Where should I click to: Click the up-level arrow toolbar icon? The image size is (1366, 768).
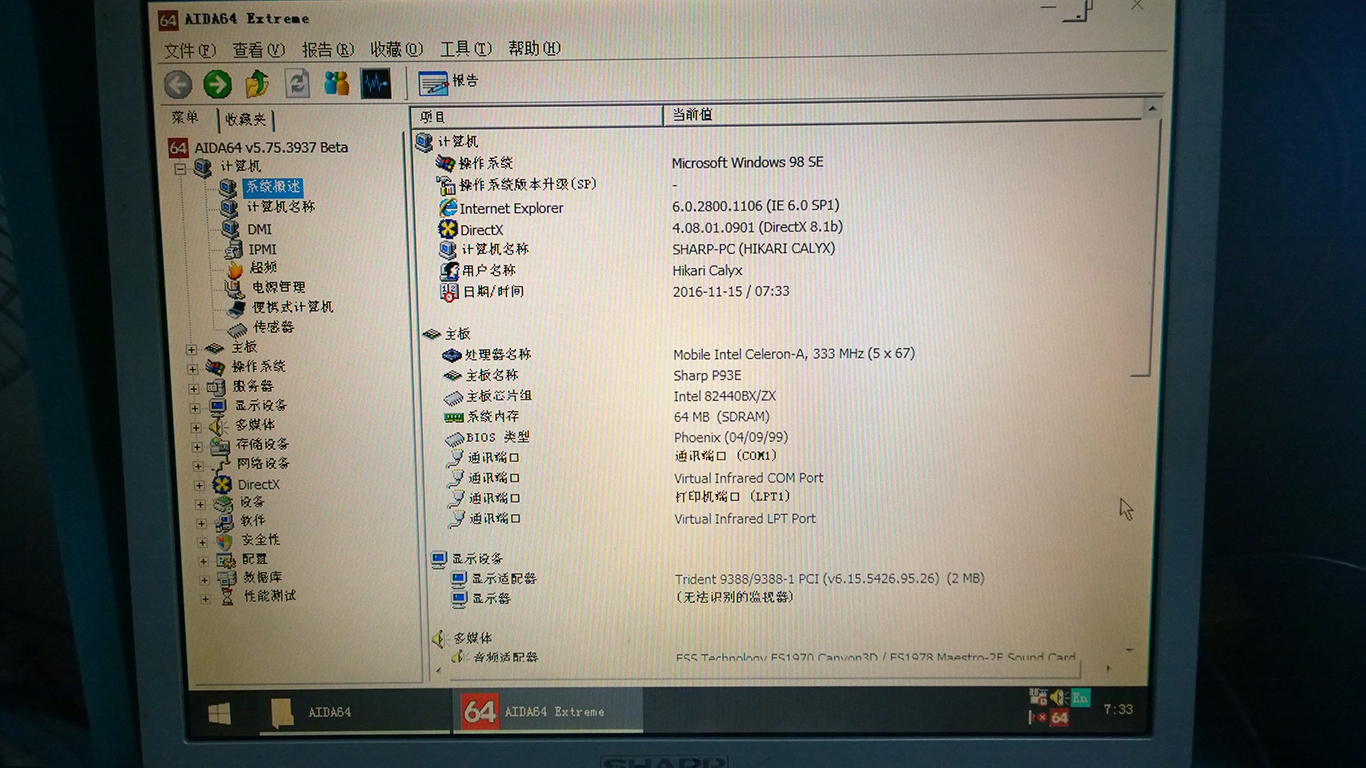pos(257,83)
